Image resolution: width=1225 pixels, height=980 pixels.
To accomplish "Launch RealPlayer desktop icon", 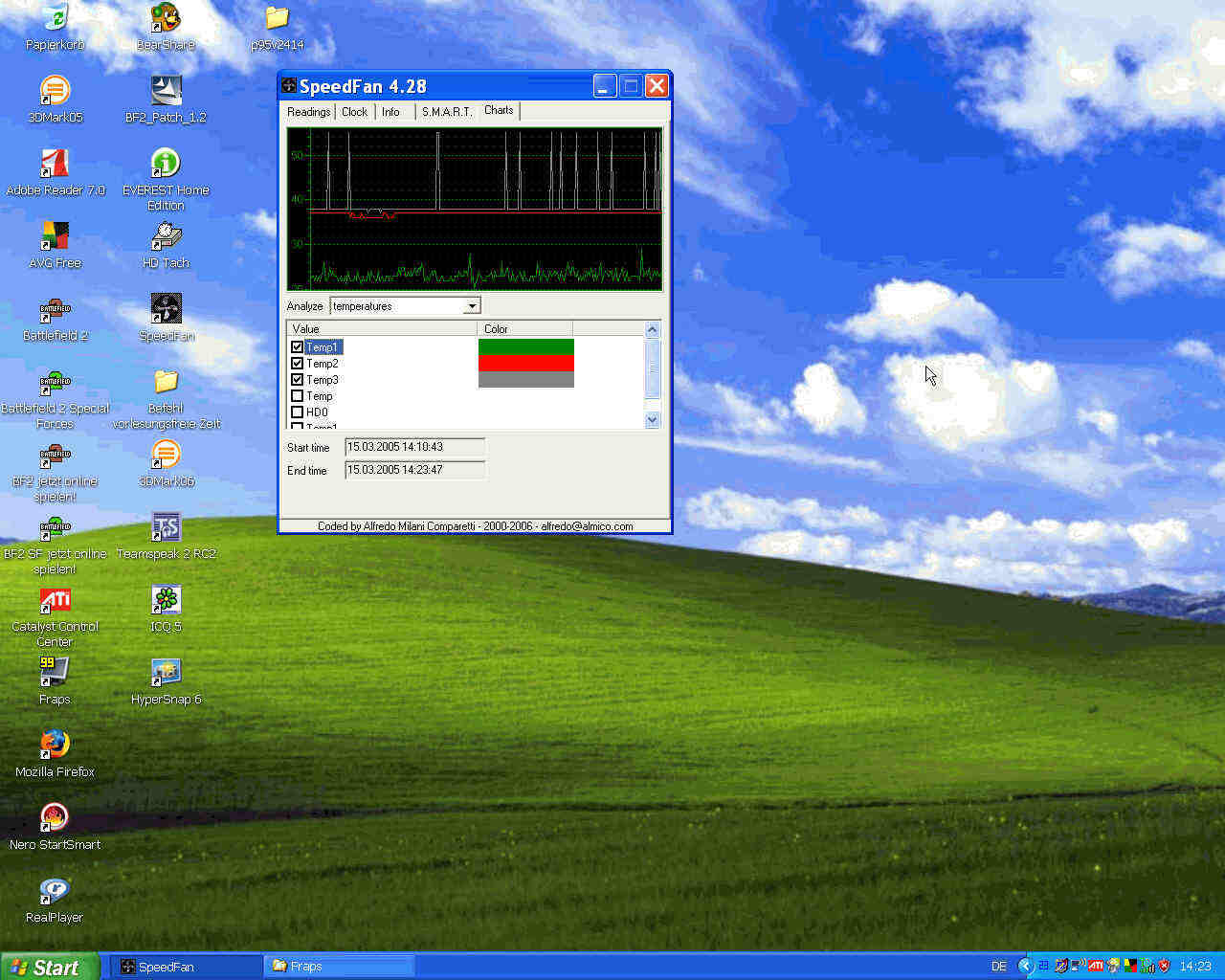I will pyautogui.click(x=55, y=900).
